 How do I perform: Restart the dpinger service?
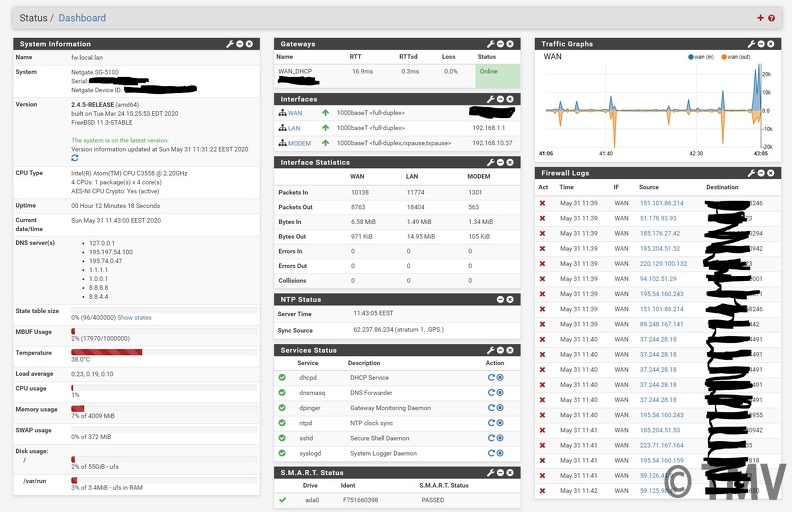pos(491,407)
